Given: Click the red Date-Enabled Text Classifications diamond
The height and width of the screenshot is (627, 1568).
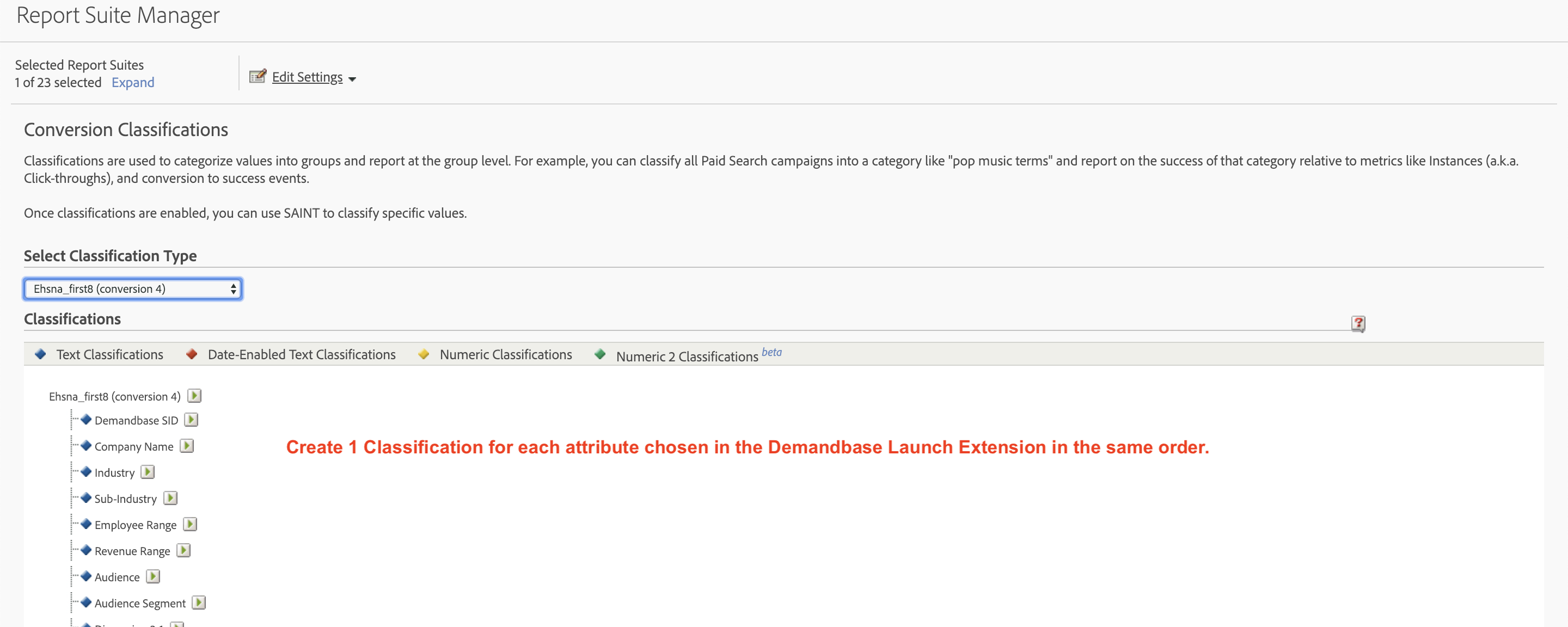Looking at the screenshot, I should [192, 354].
